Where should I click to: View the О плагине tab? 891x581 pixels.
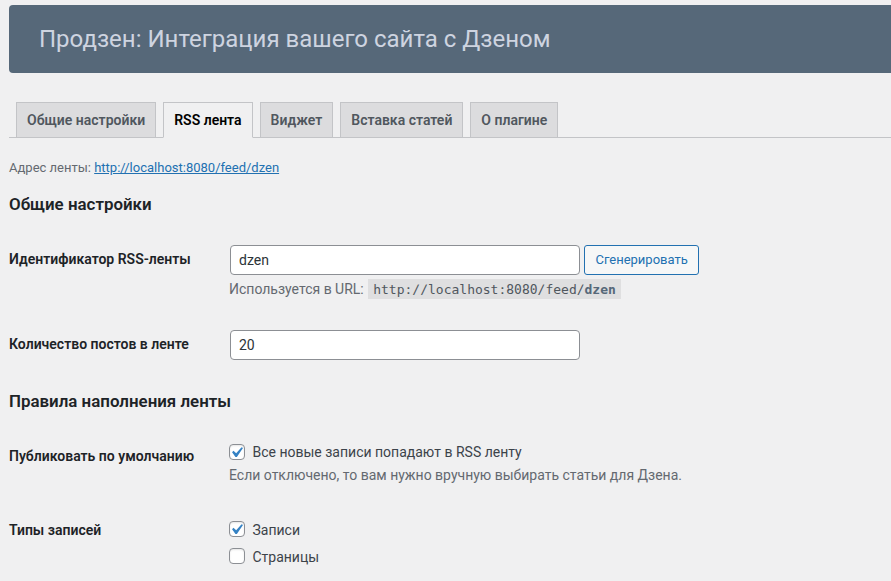(513, 119)
